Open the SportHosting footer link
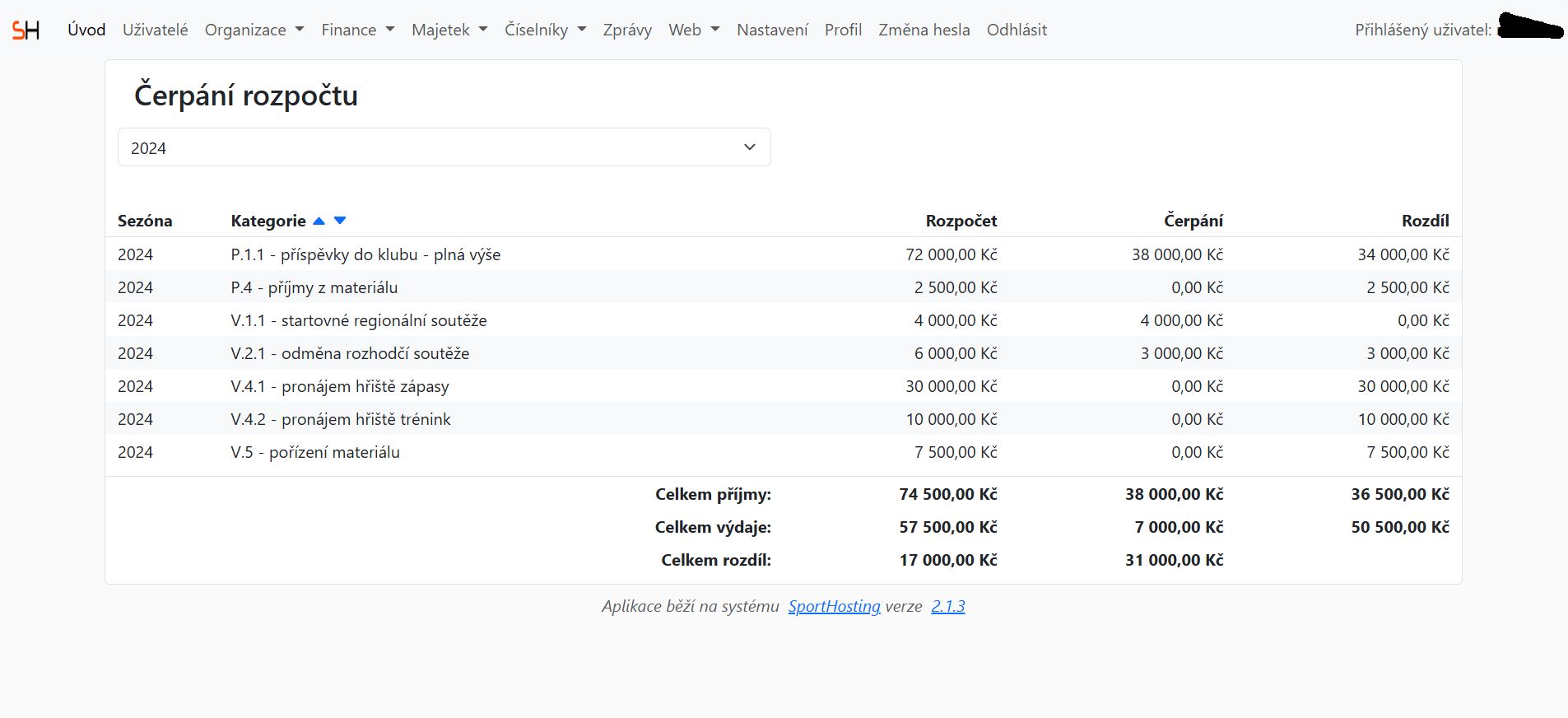Viewport: 1568px width, 718px height. tap(834, 607)
